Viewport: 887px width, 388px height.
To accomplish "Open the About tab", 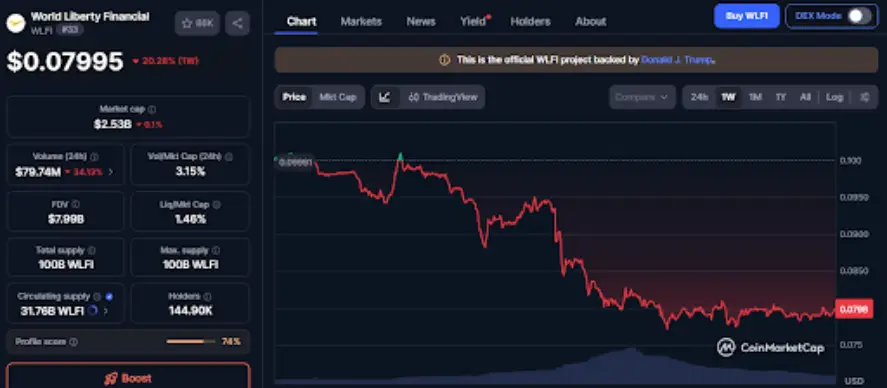I will [591, 21].
